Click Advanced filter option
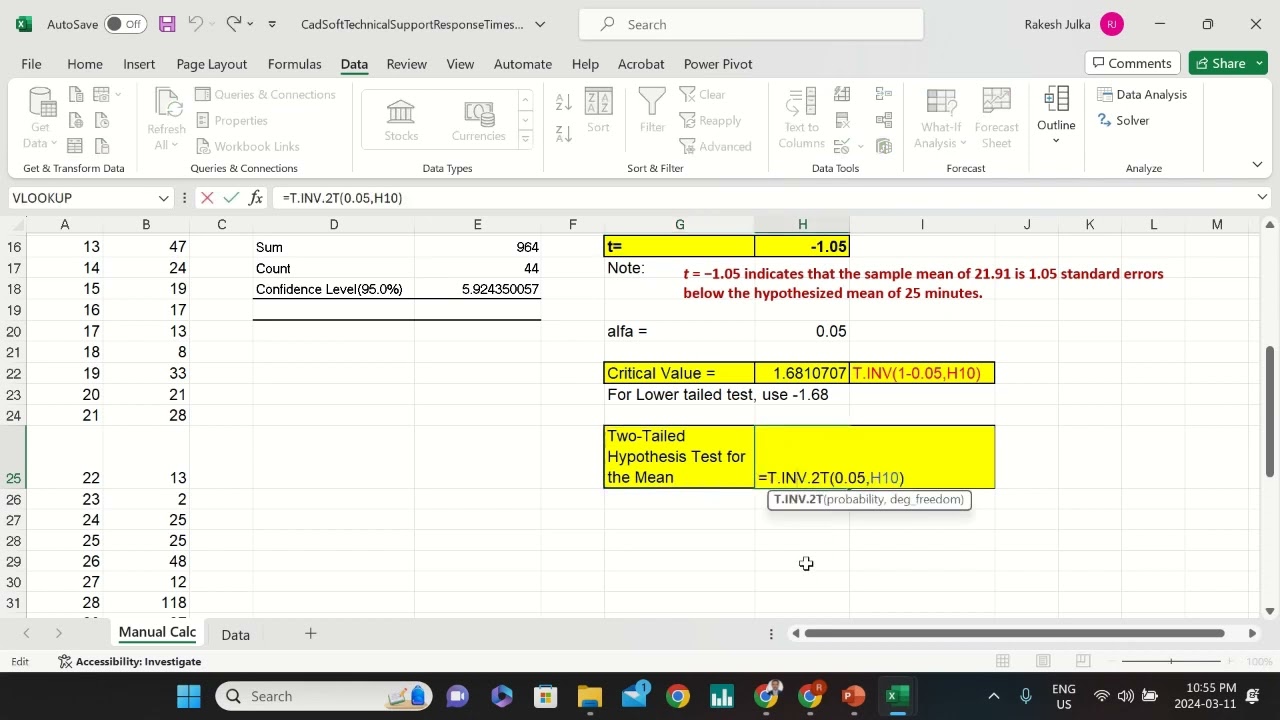 coord(715,146)
